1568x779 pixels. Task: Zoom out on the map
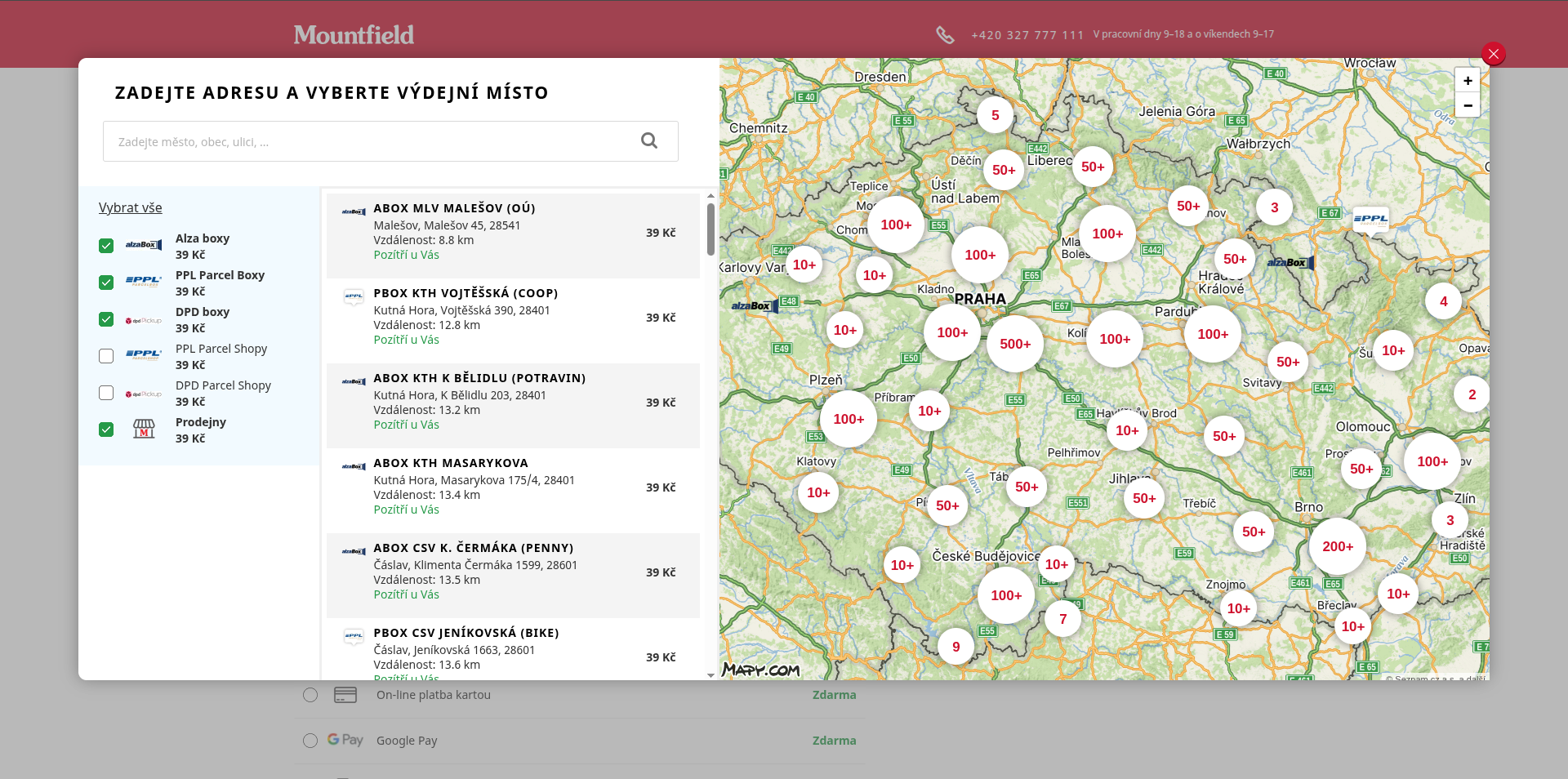(x=1468, y=105)
